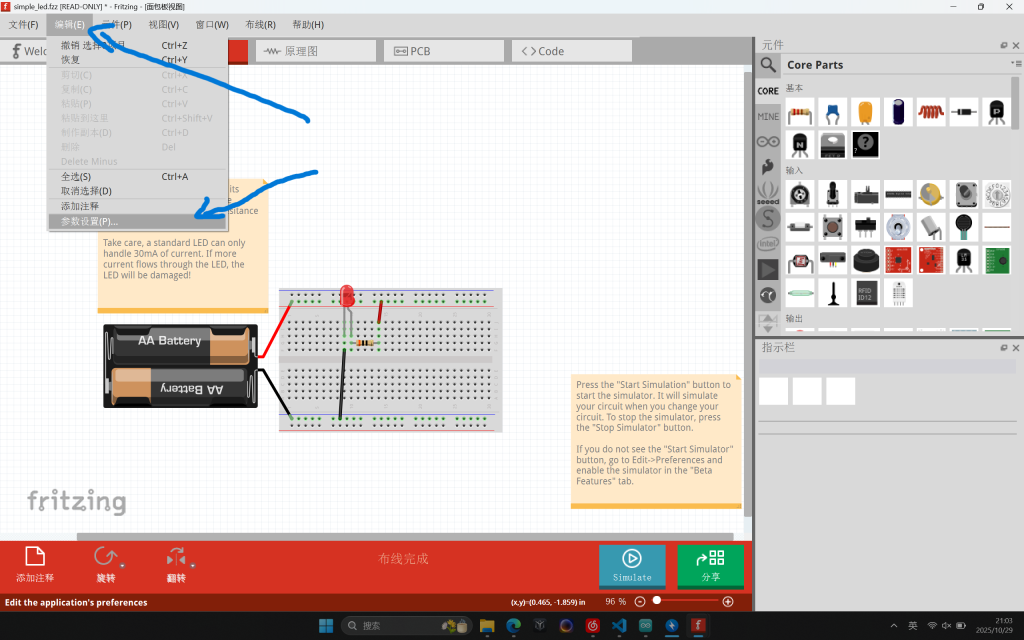Screen dimensions: 1024x640
Task: Open the Intel parts bin
Action: 767,243
